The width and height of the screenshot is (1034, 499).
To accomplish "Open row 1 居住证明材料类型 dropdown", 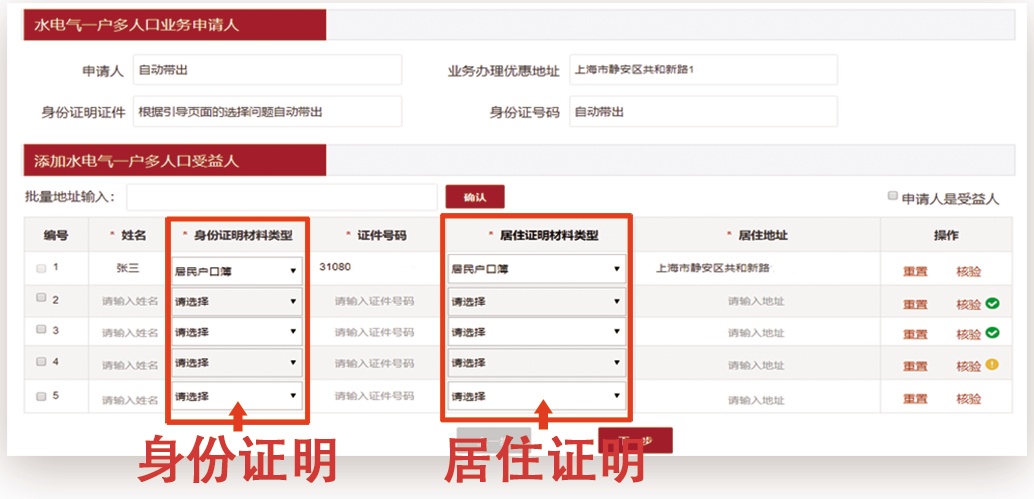I will click(x=536, y=269).
